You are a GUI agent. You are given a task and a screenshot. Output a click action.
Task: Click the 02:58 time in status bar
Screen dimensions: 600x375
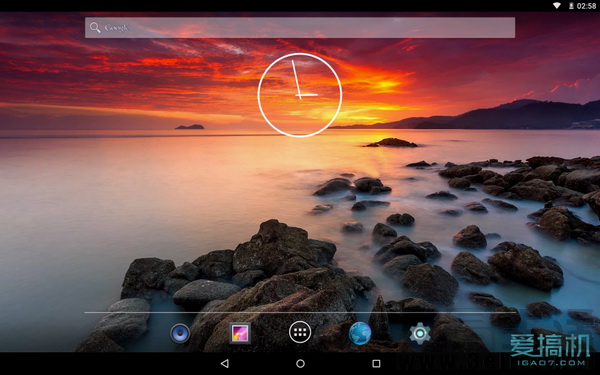point(586,6)
